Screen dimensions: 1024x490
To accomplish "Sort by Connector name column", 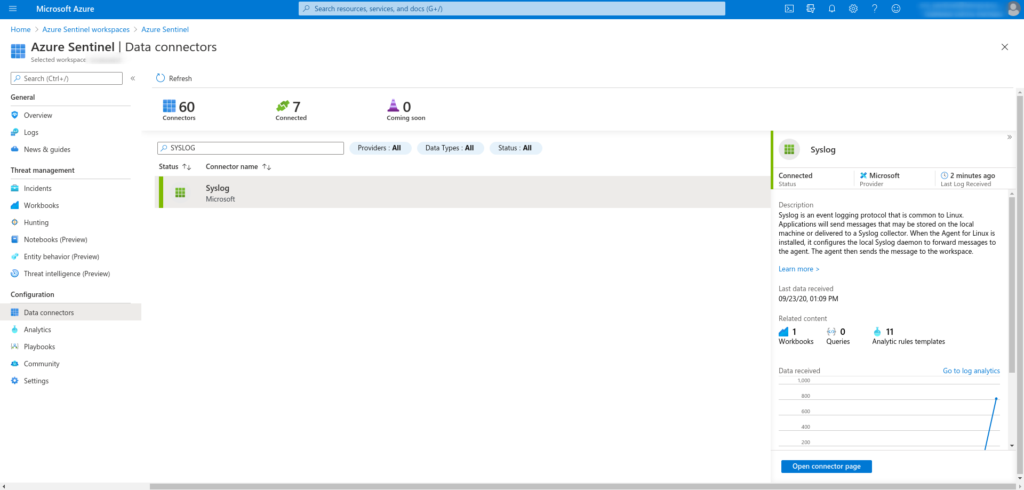I will 238,167.
